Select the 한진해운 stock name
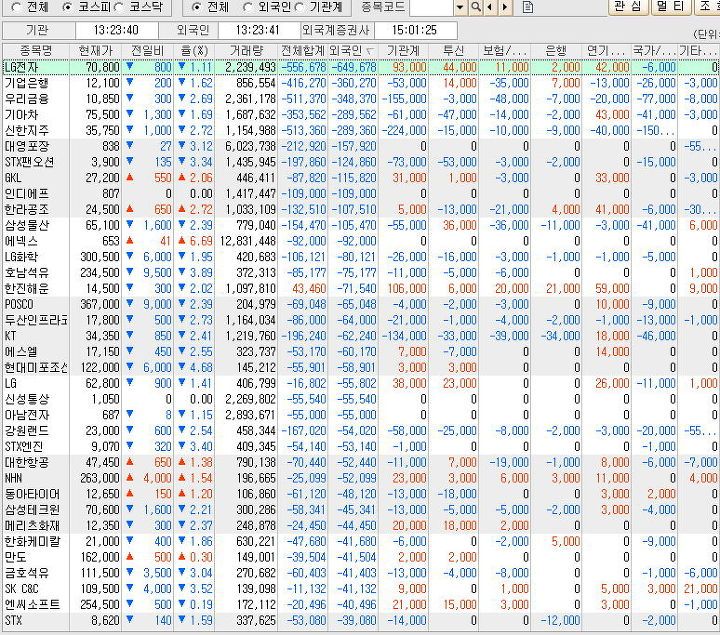This screenshot has width=720, height=635. [27, 288]
